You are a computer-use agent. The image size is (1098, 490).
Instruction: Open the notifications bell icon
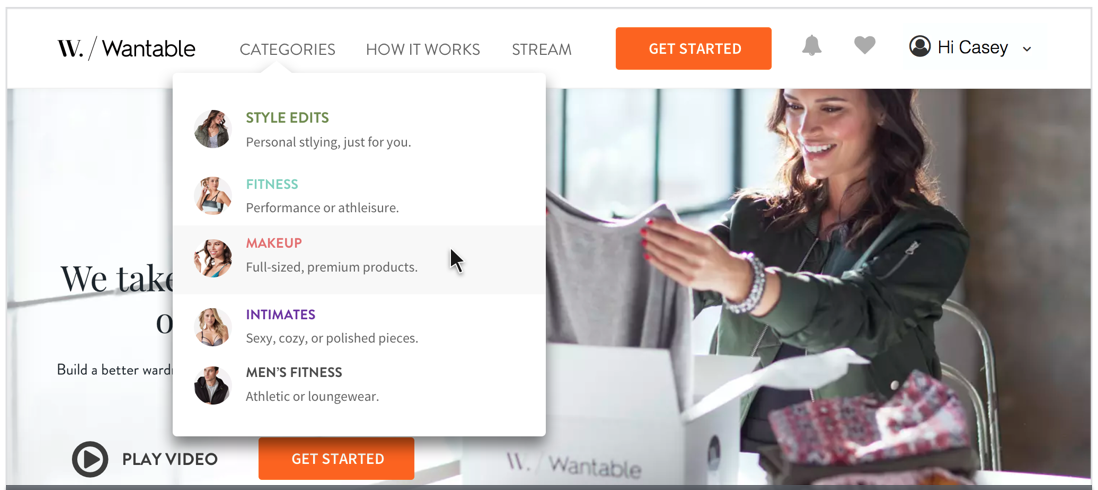[812, 46]
